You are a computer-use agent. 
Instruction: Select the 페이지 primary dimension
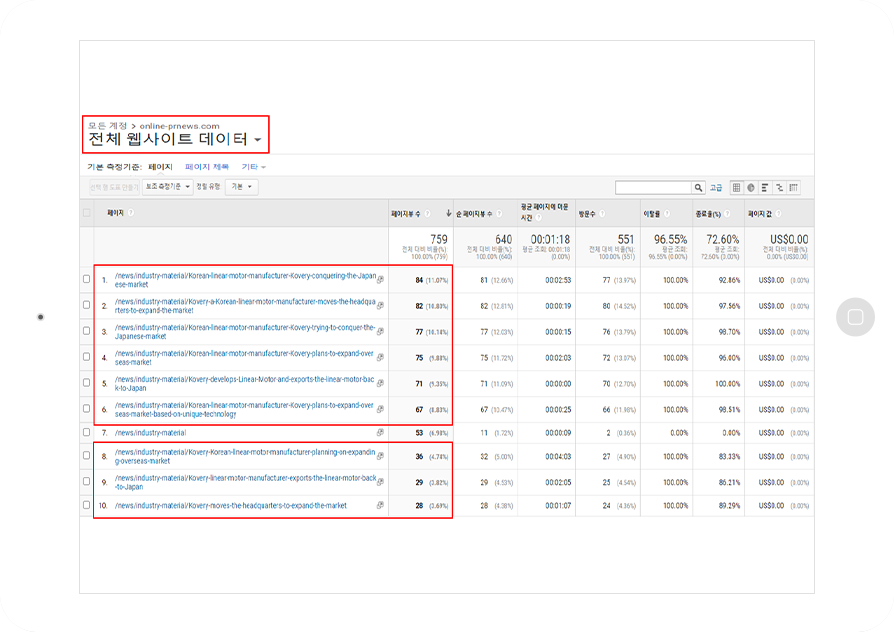160,167
